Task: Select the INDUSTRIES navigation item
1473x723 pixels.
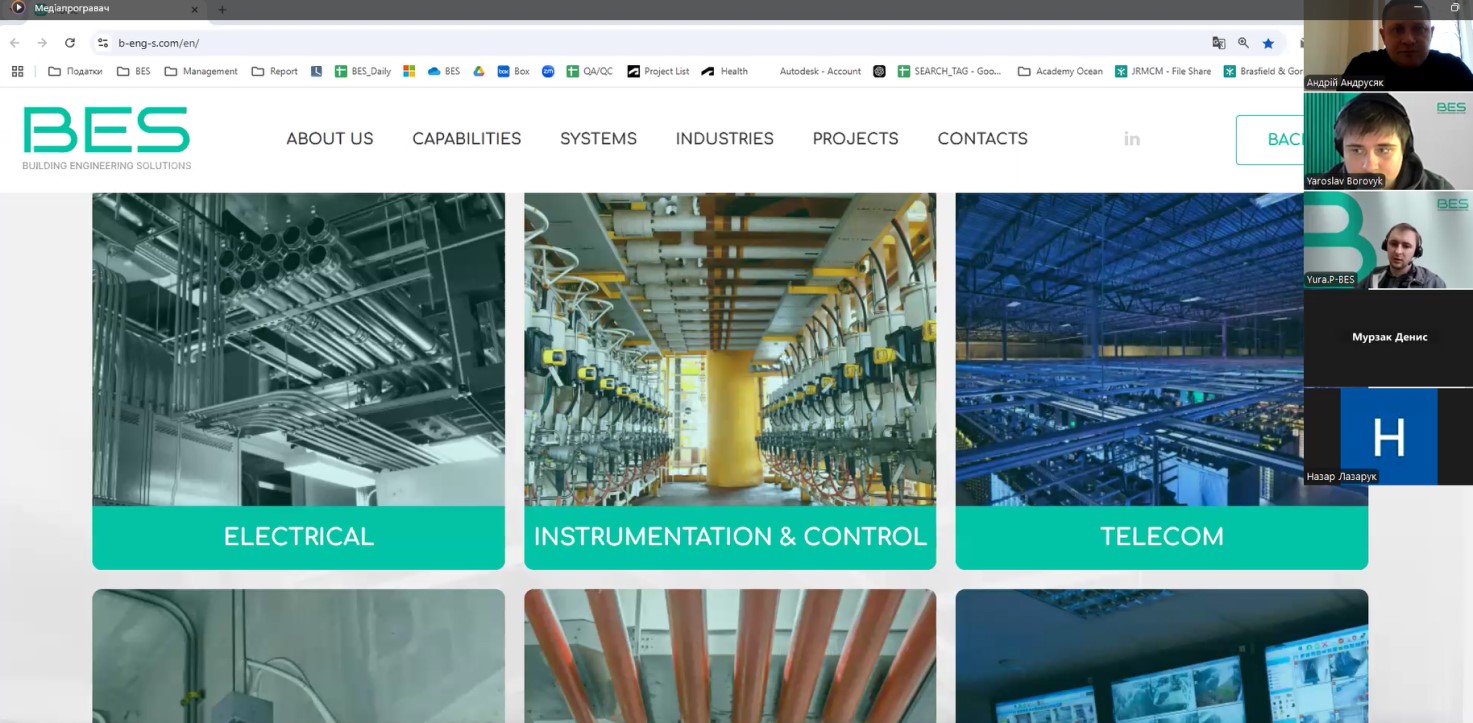Action: (x=724, y=139)
